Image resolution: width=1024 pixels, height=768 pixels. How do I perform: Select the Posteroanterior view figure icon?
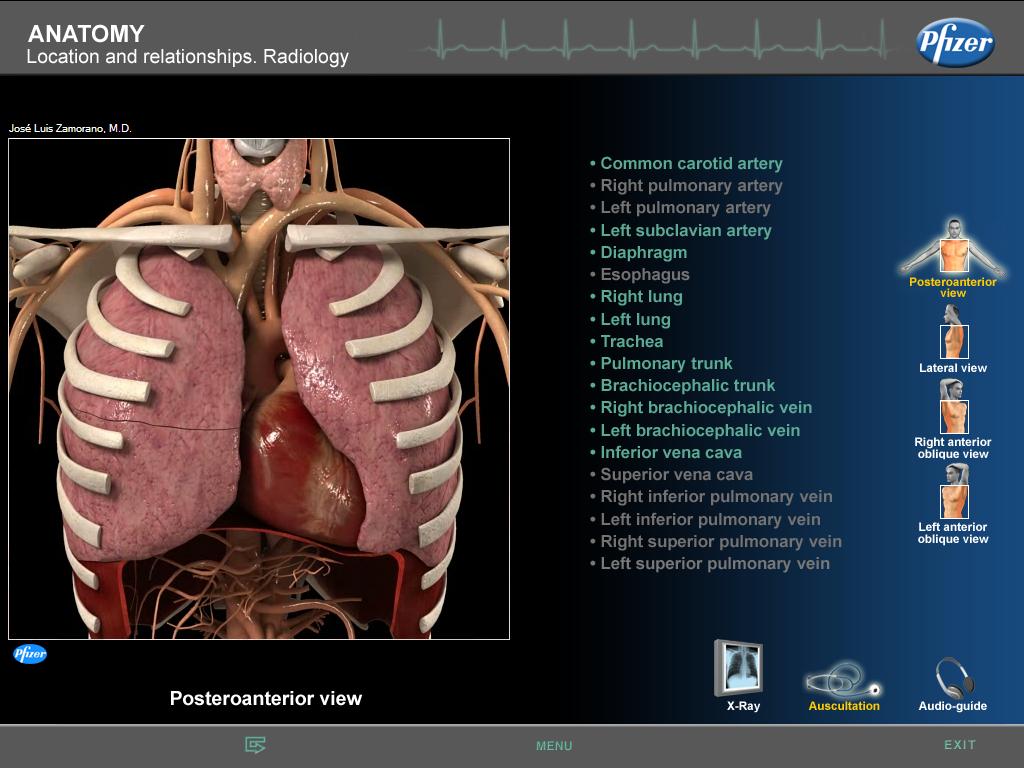953,247
